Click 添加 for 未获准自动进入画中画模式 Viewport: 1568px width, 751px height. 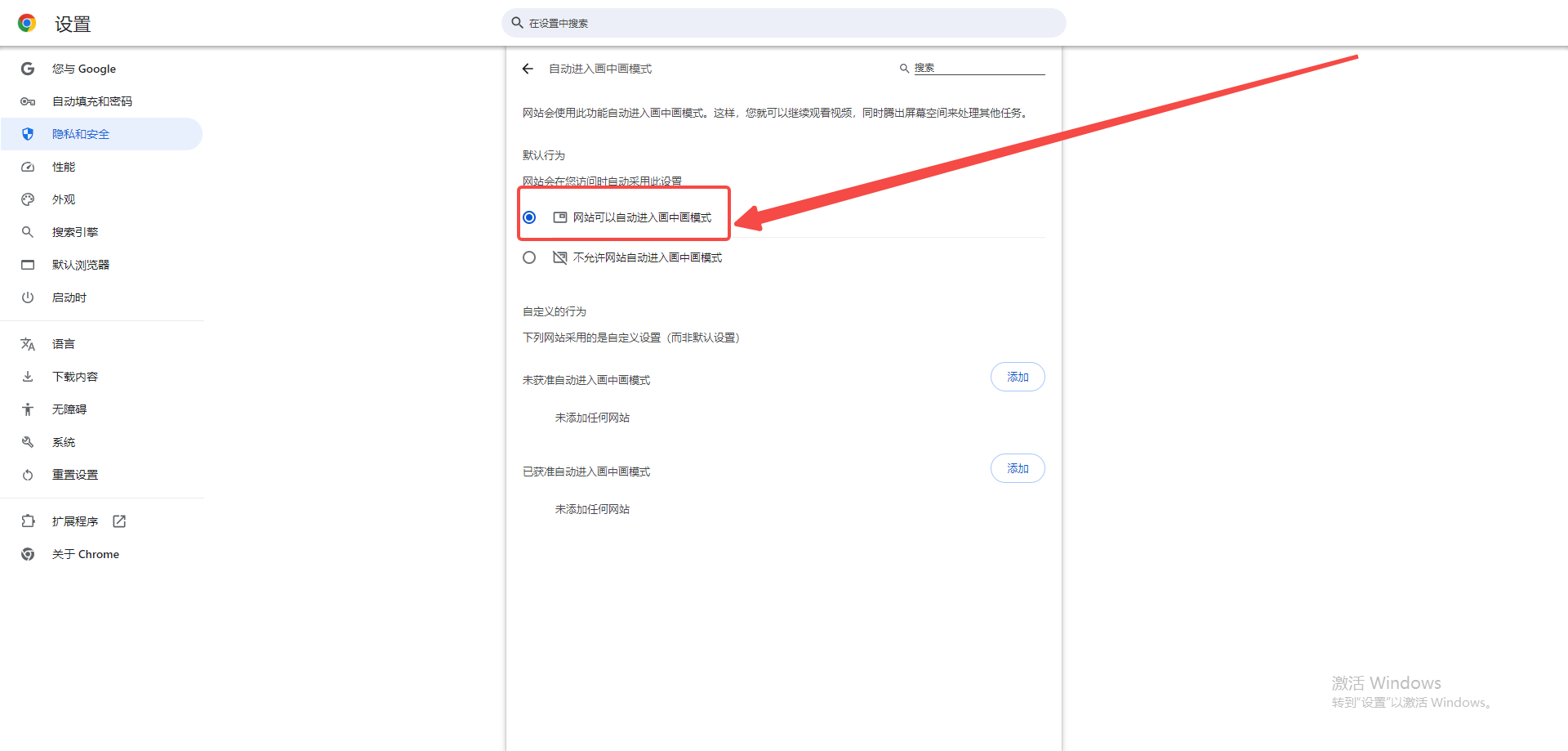1018,377
